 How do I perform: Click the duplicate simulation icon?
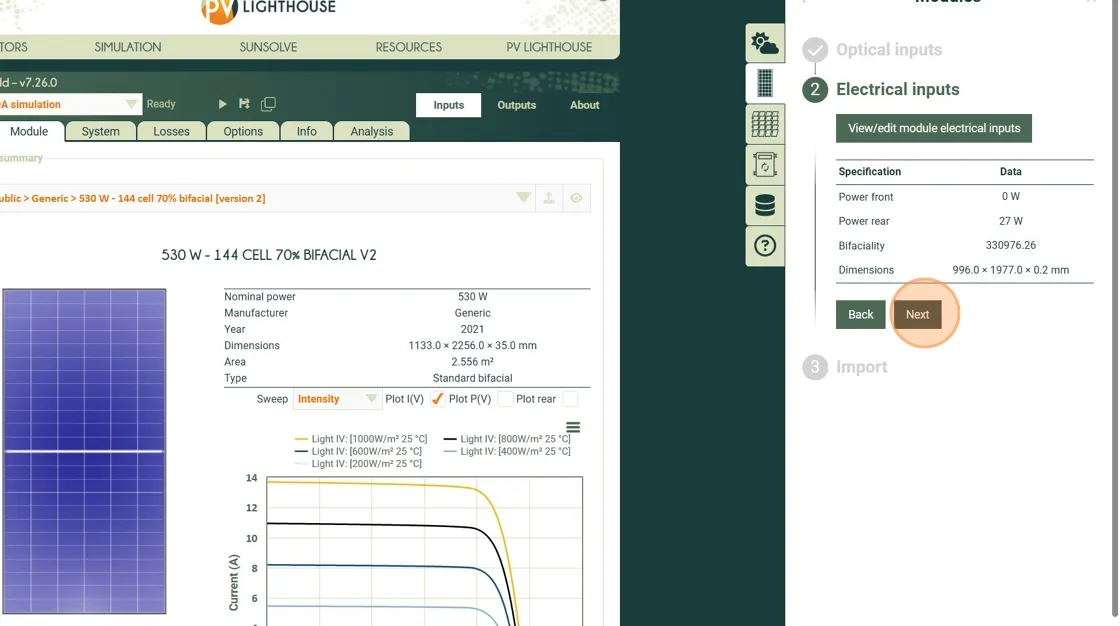point(268,104)
